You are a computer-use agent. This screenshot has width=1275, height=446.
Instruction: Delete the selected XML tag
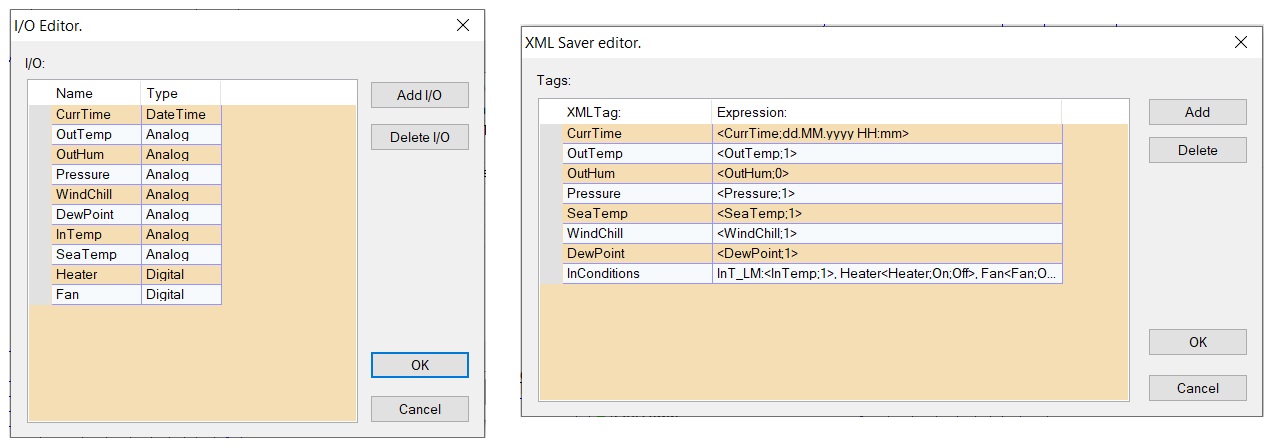tap(1197, 150)
